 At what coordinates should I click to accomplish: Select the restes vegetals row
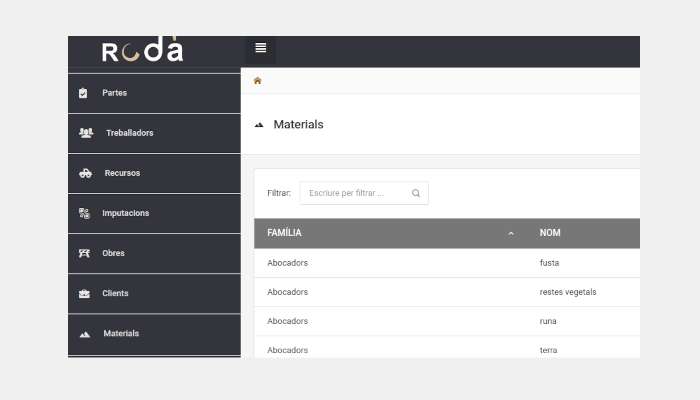[x=447, y=292]
